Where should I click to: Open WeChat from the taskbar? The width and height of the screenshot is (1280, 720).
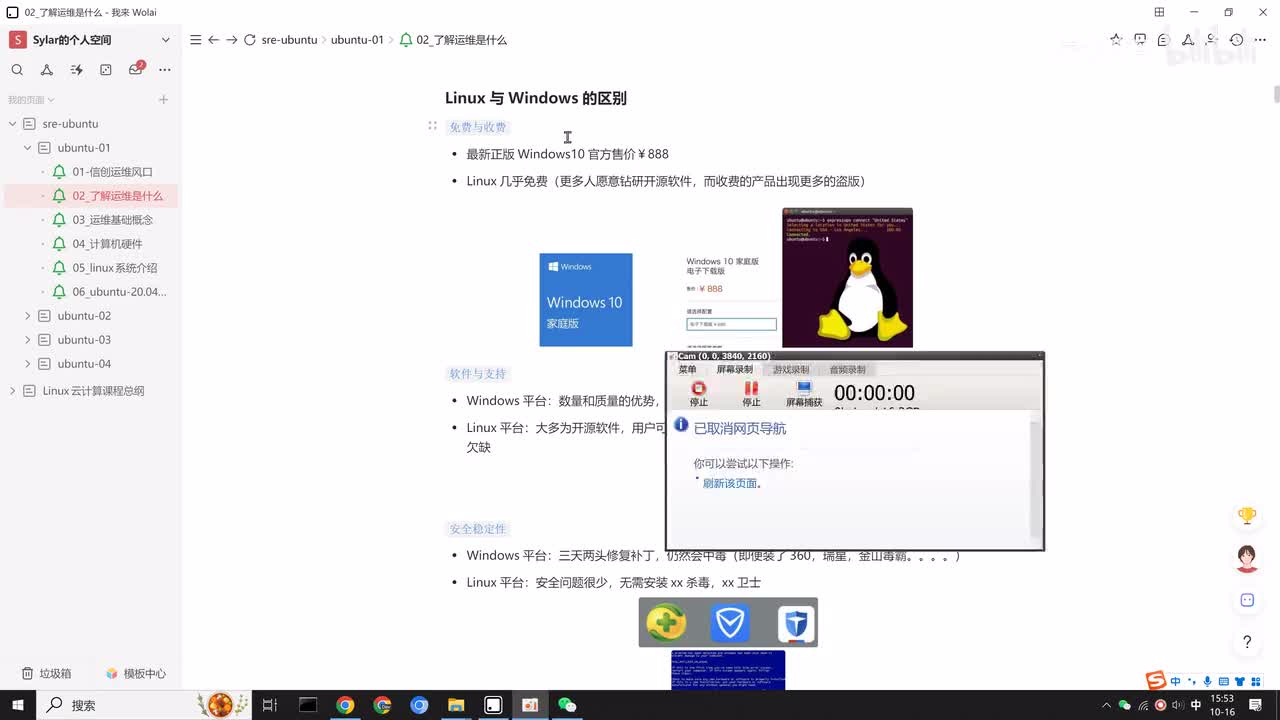pos(567,705)
